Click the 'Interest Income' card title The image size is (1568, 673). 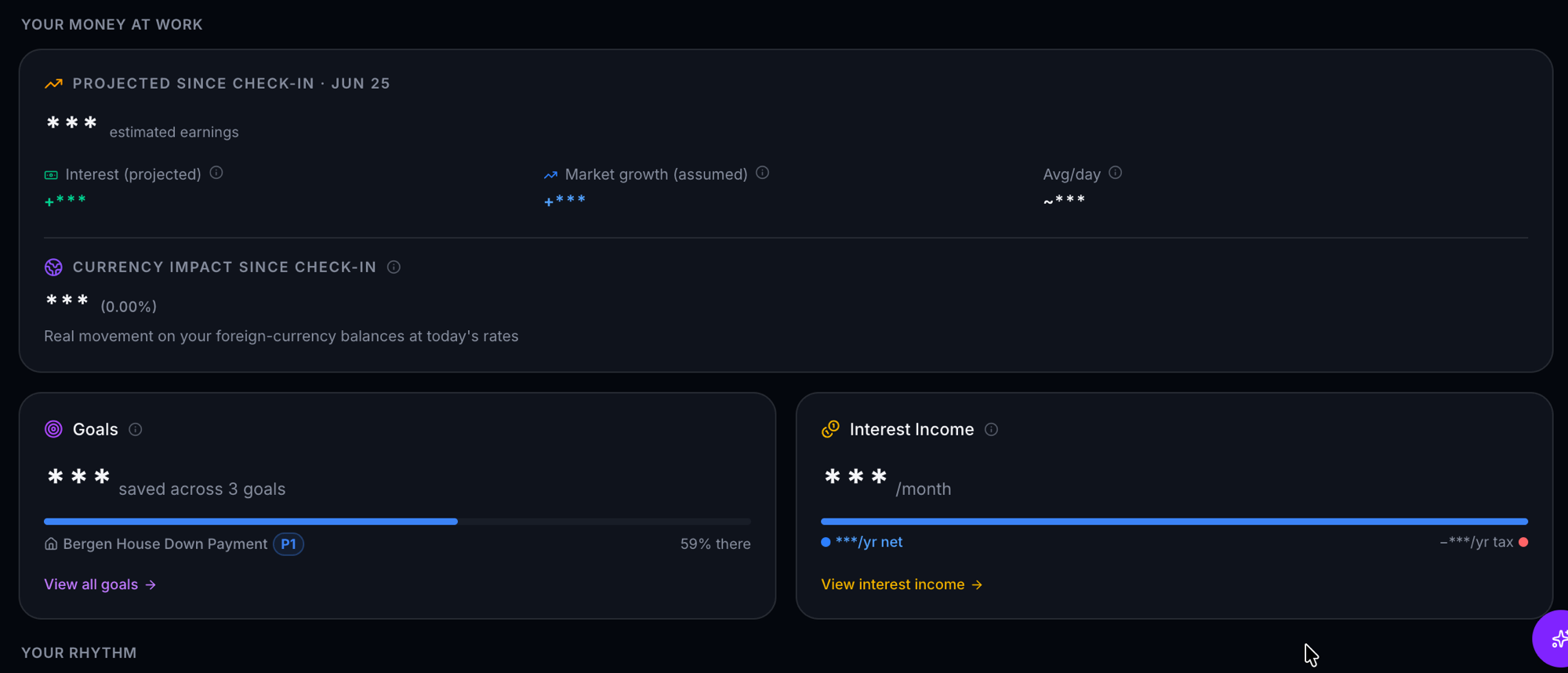tap(912, 429)
